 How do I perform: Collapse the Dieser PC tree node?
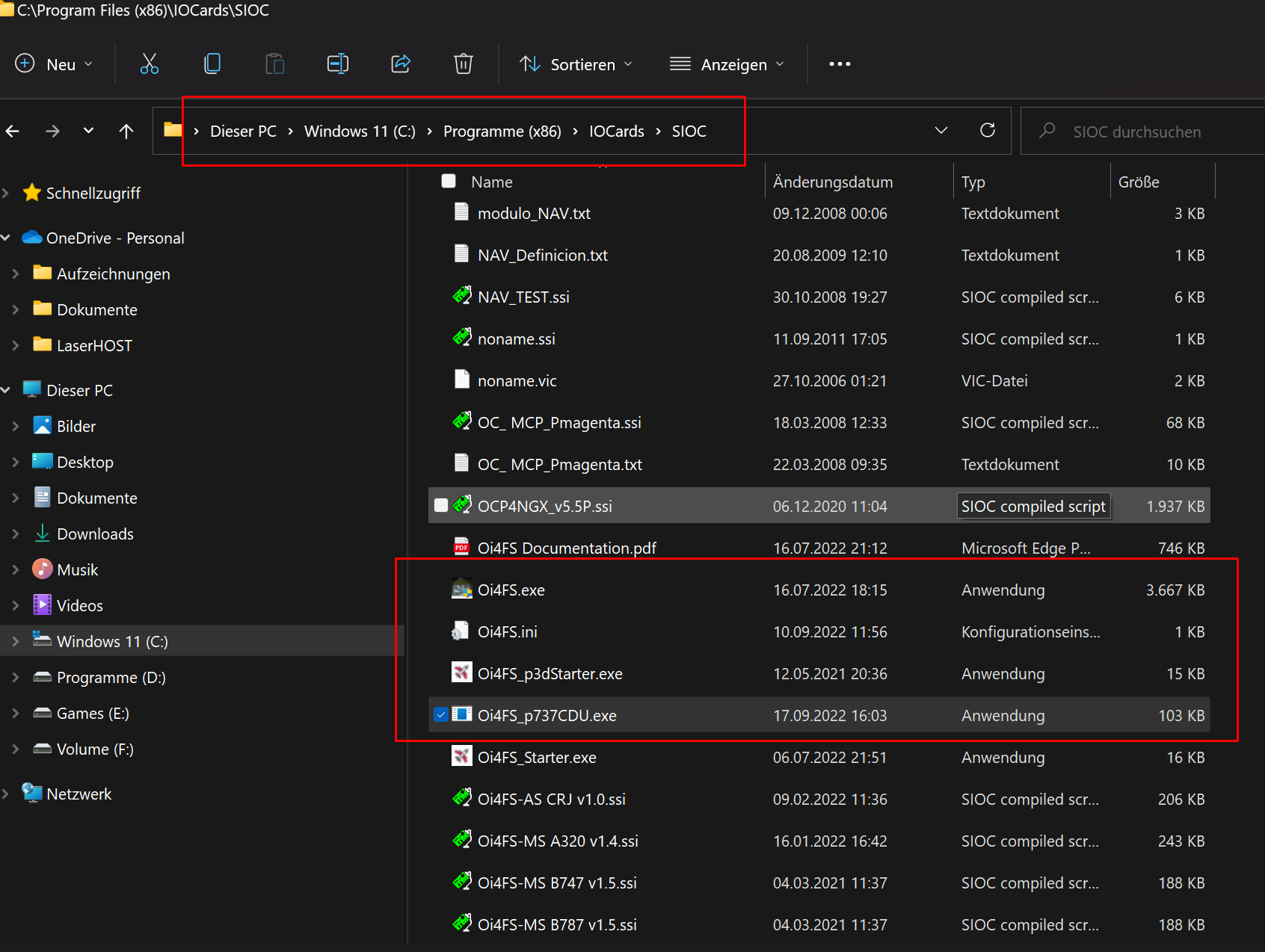tap(6, 390)
